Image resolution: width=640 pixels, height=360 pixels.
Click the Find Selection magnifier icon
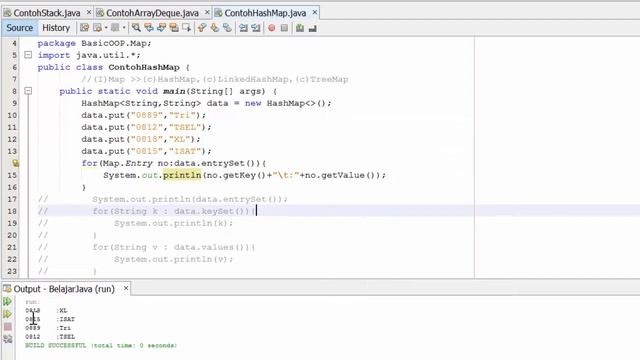tap(136, 28)
